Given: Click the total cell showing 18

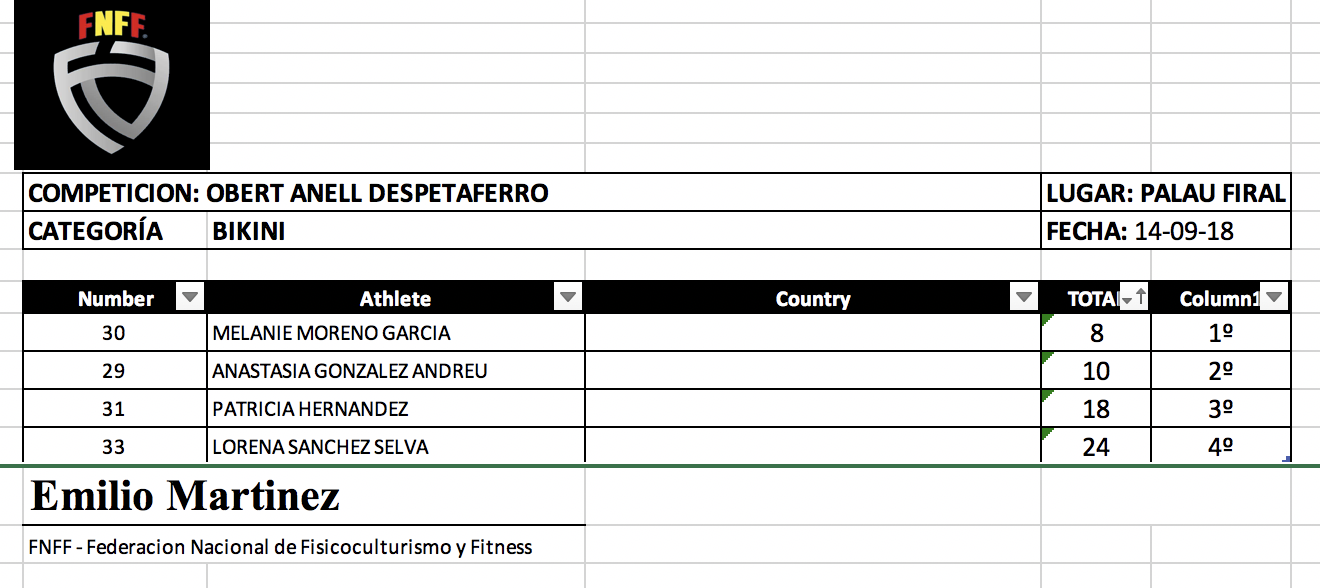Looking at the screenshot, I should (1096, 409).
